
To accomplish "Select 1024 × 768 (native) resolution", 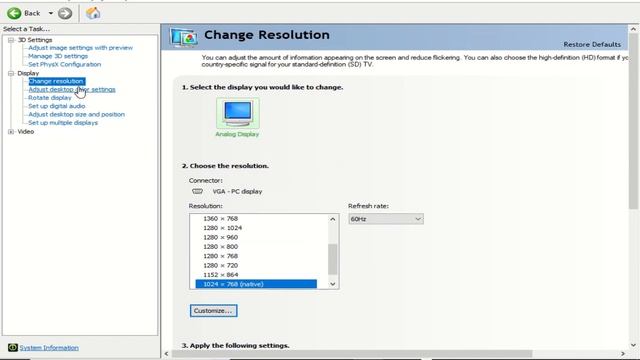I will 256,284.
